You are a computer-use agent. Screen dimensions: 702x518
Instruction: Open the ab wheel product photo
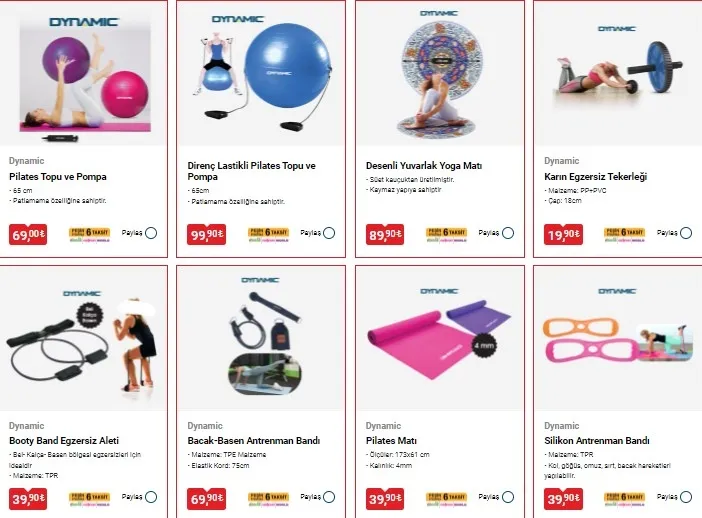618,74
